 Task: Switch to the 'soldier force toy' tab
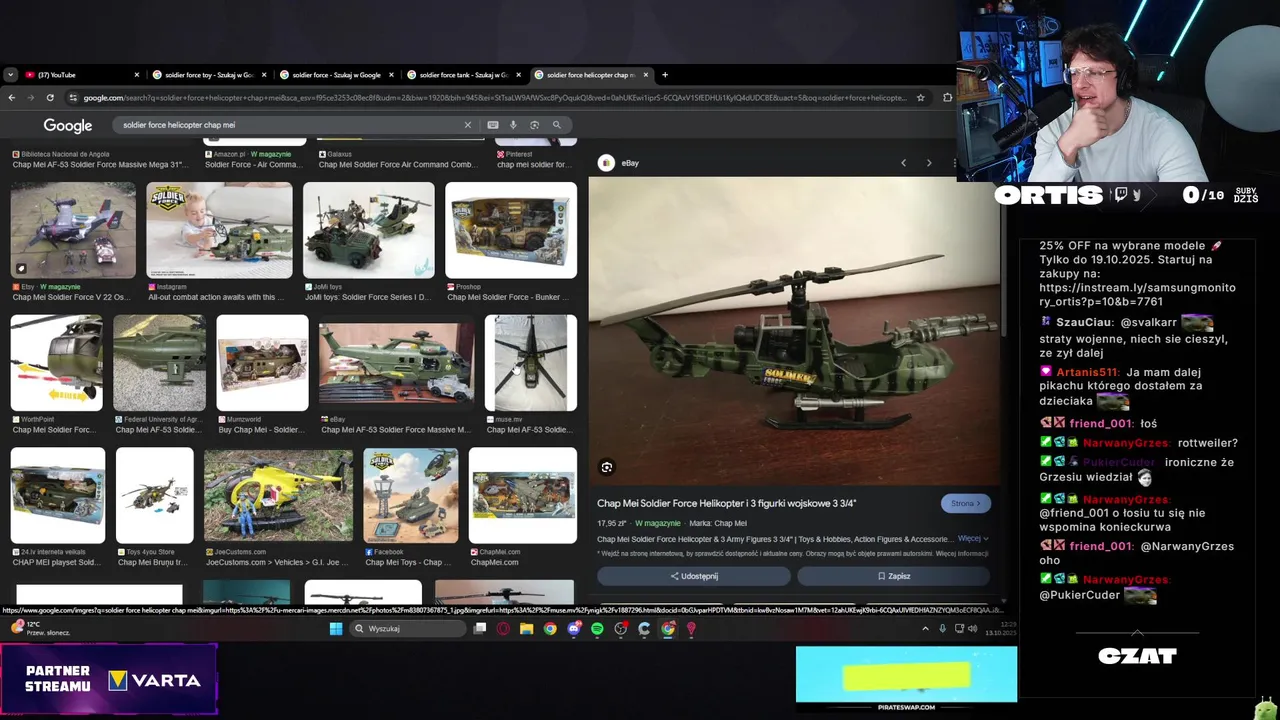(209, 75)
